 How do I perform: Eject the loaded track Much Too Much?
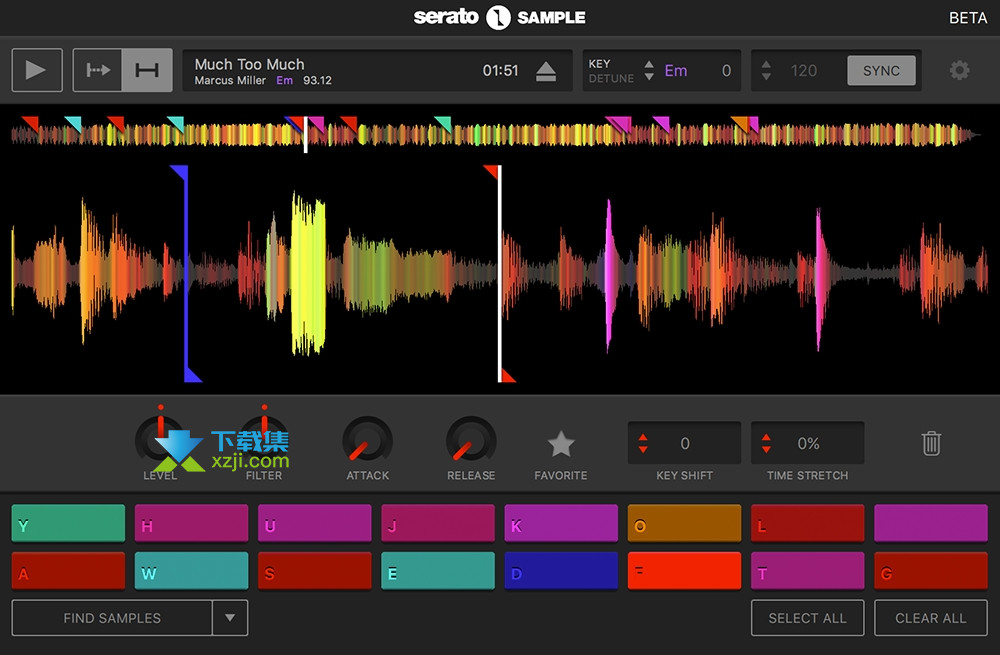tap(546, 71)
